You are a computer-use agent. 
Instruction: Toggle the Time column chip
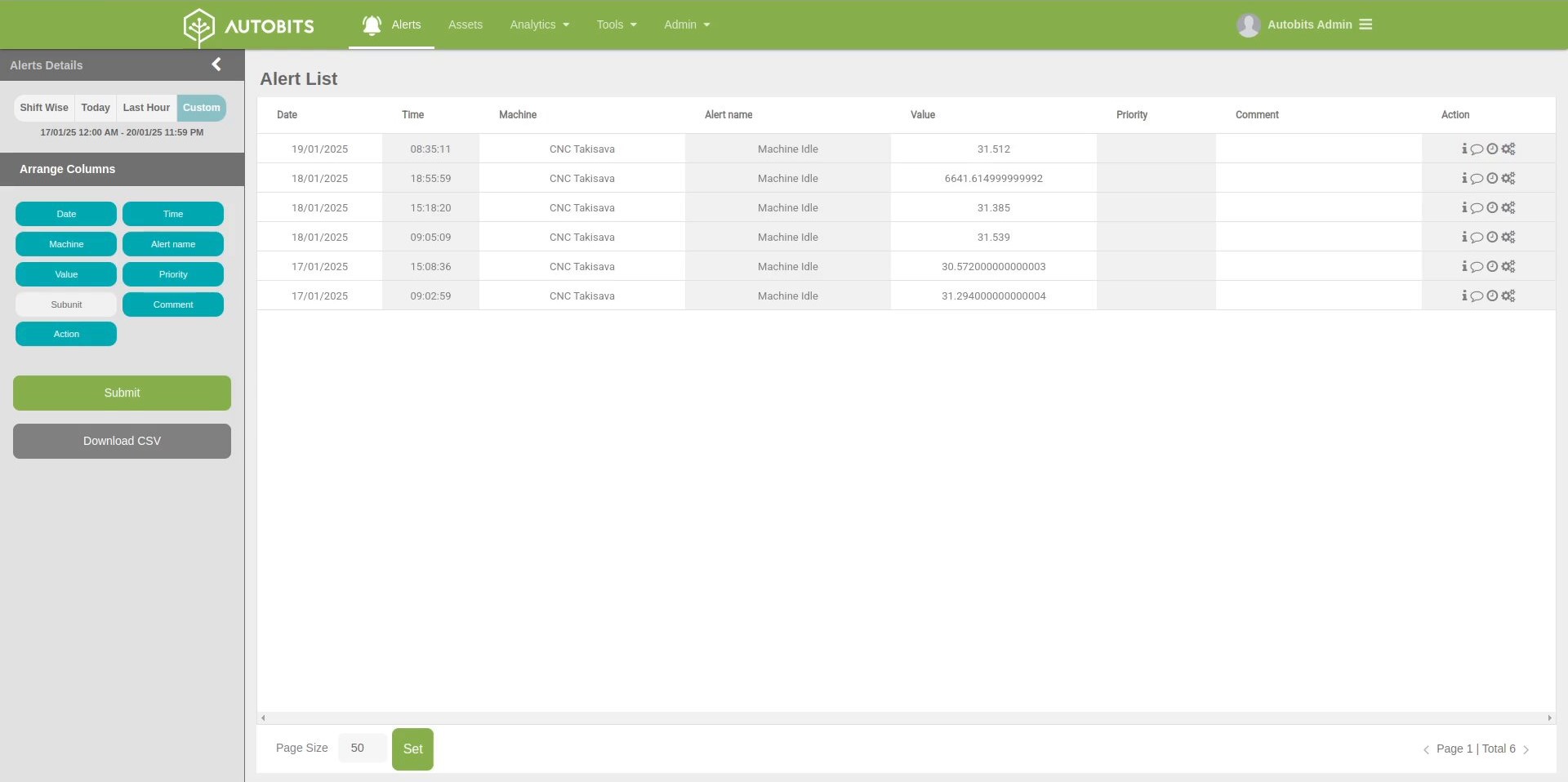tap(173, 214)
